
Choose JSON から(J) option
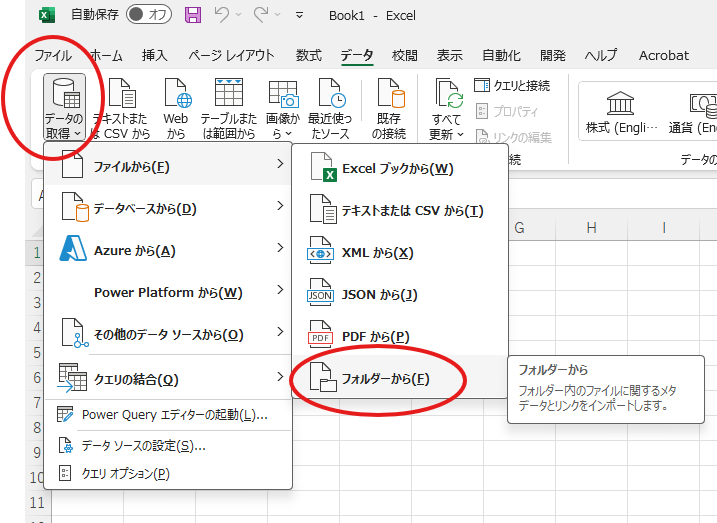pos(400,295)
